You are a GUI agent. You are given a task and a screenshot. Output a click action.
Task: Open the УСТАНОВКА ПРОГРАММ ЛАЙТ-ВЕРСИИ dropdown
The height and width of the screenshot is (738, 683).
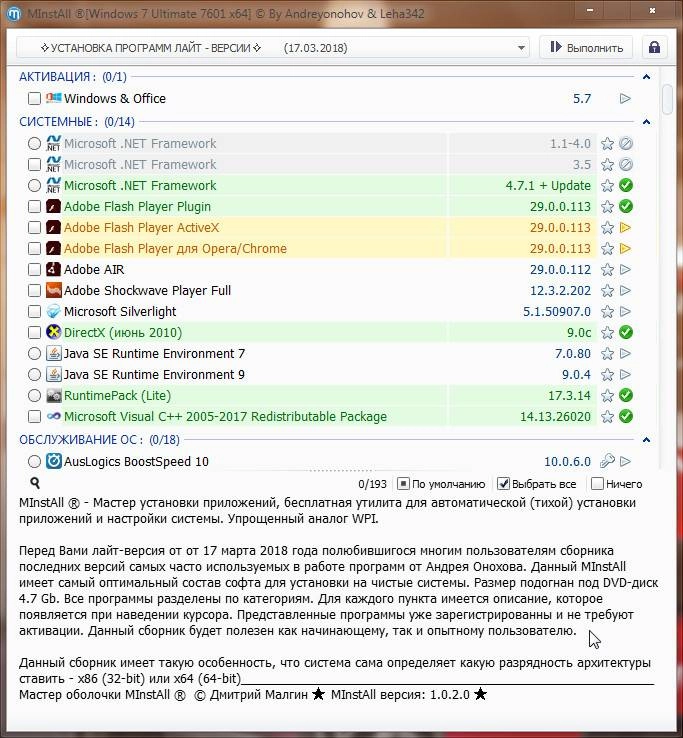[273, 48]
